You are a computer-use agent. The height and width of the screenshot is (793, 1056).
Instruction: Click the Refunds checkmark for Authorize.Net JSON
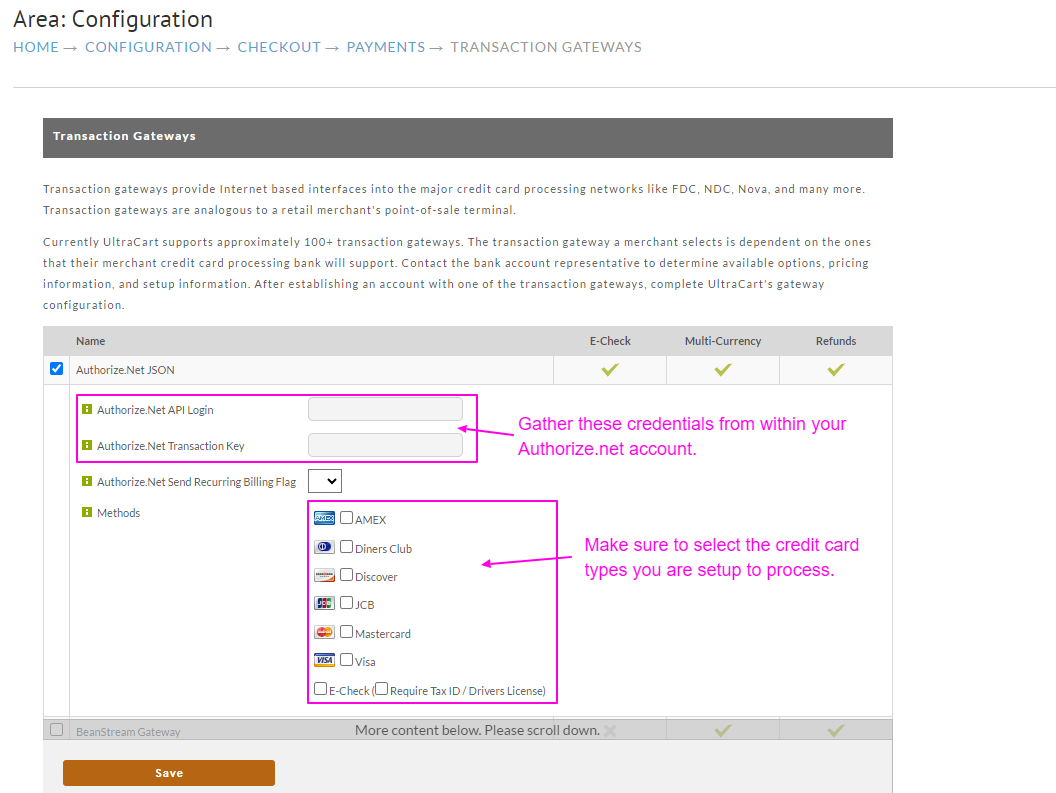pos(836,369)
